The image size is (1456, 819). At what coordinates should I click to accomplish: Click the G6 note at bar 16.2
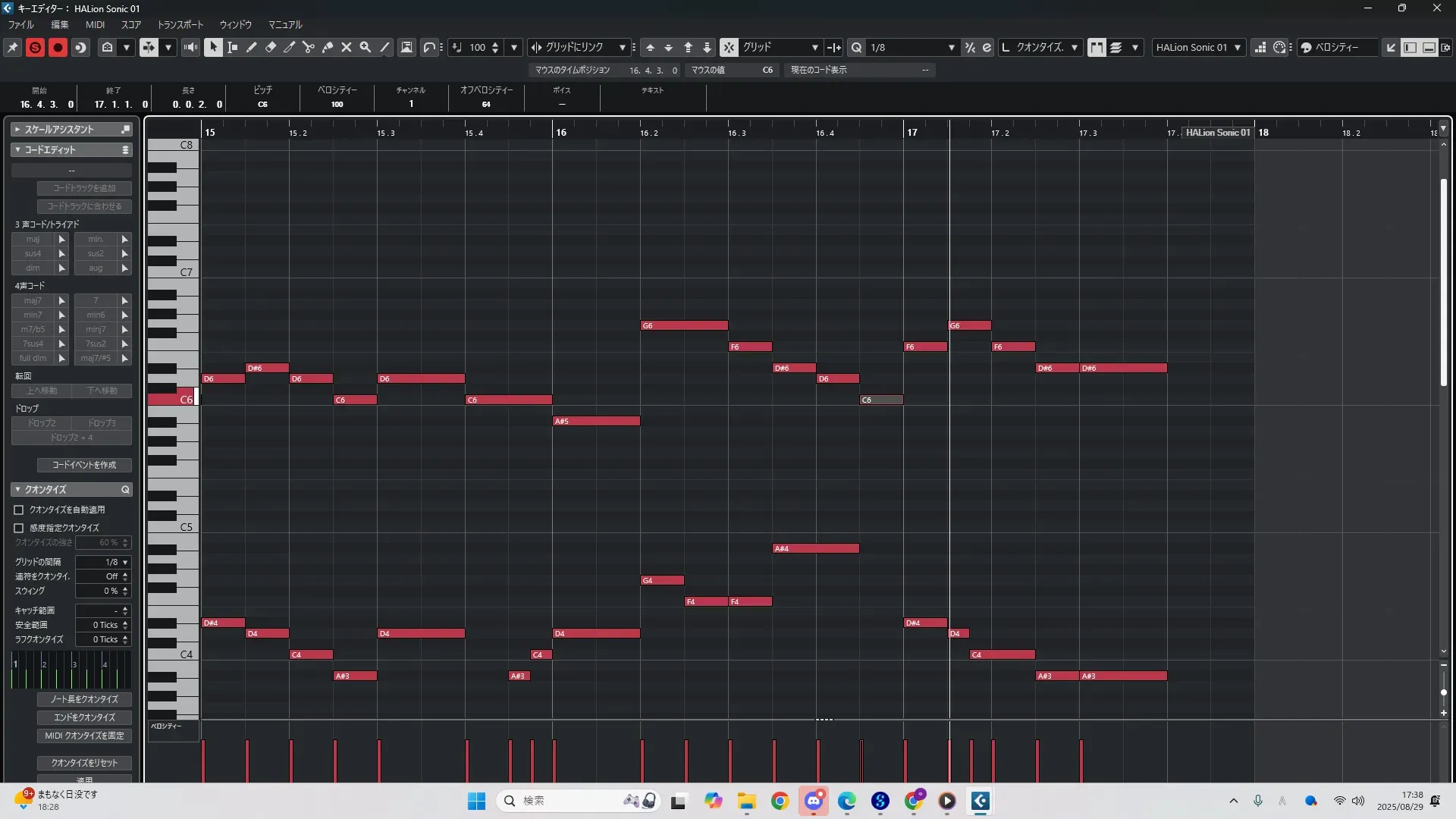(684, 325)
